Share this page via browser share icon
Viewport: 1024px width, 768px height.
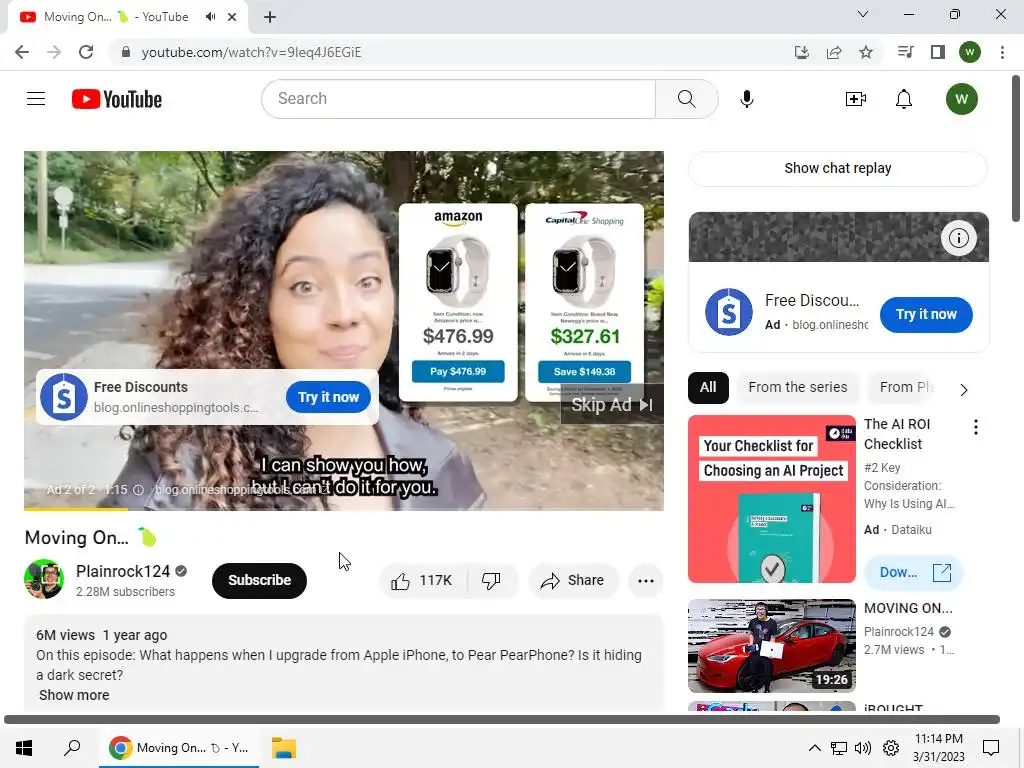pyautogui.click(x=834, y=52)
